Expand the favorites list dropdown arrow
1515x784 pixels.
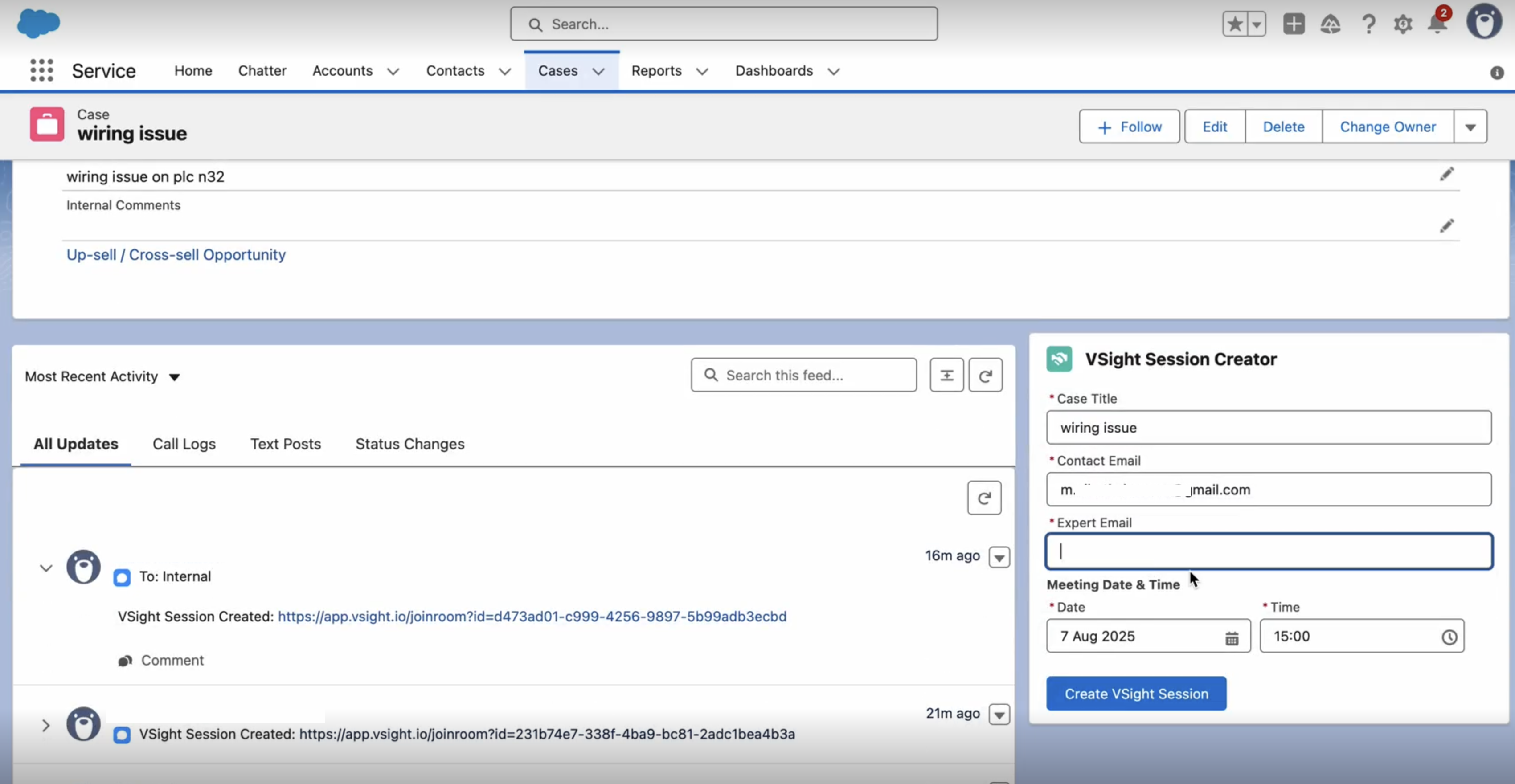tap(1256, 24)
